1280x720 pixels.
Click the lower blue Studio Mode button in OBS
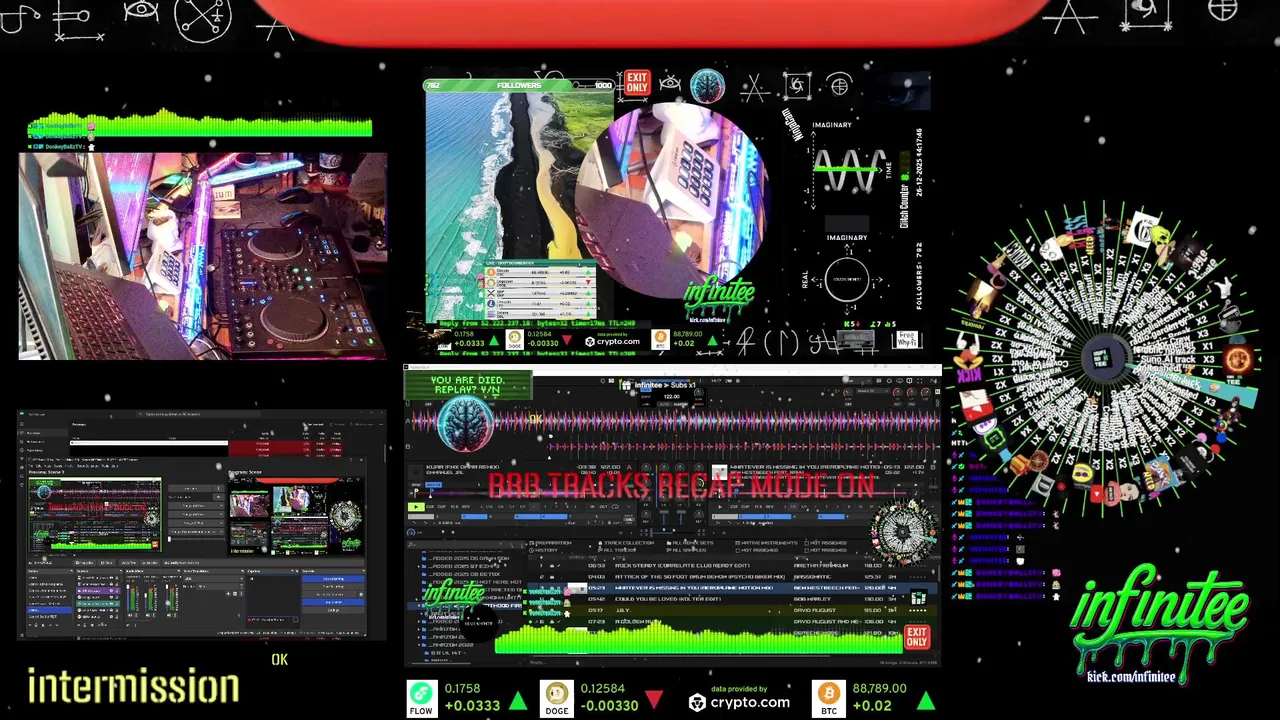tap(333, 602)
